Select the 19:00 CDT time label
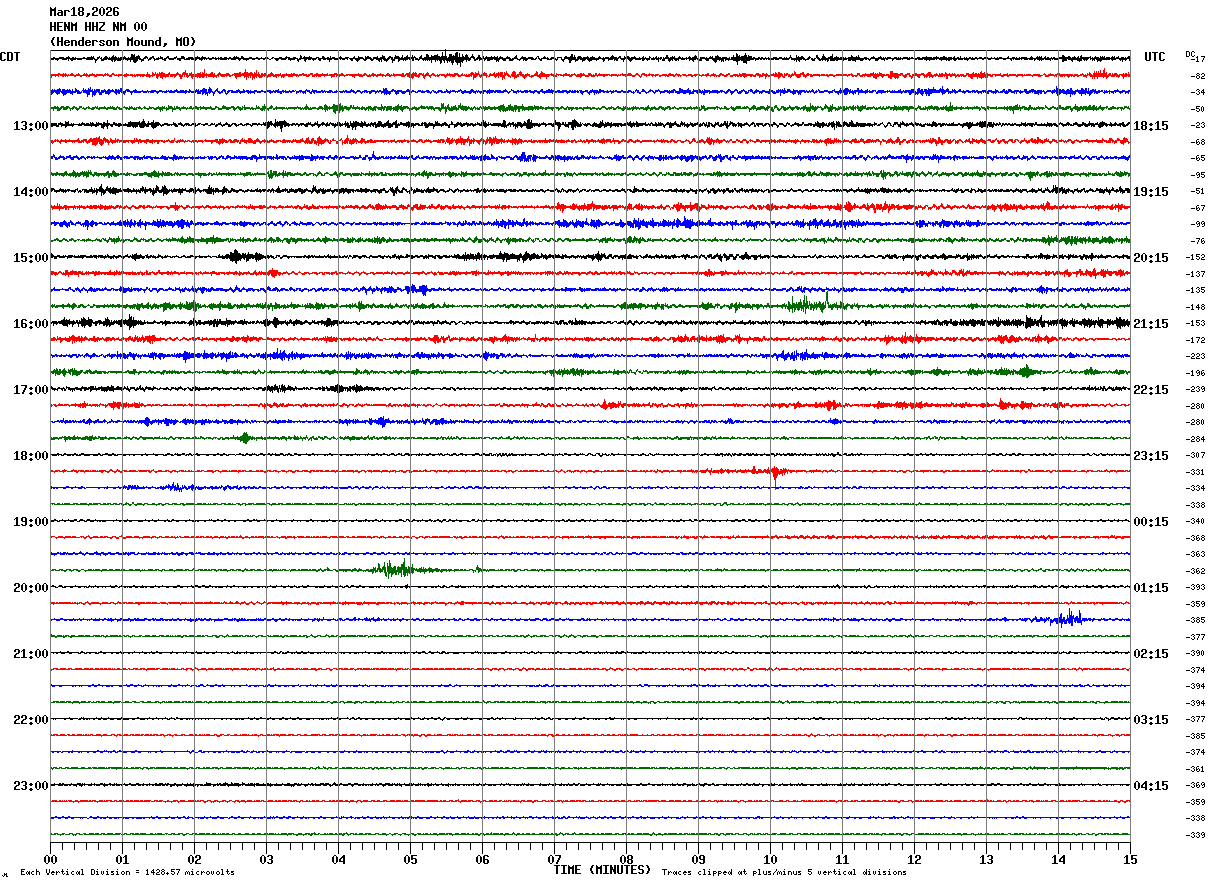1210x886 pixels. [30, 522]
